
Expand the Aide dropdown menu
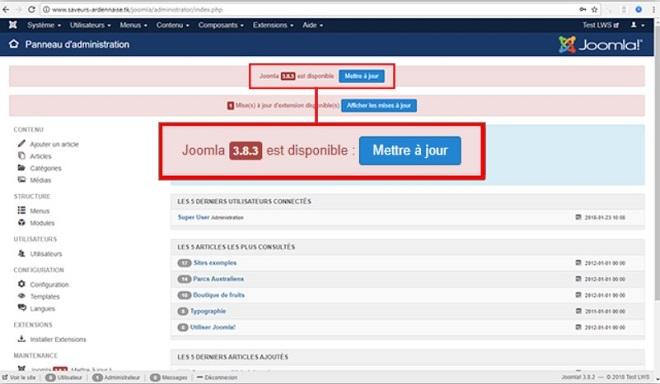click(x=313, y=25)
